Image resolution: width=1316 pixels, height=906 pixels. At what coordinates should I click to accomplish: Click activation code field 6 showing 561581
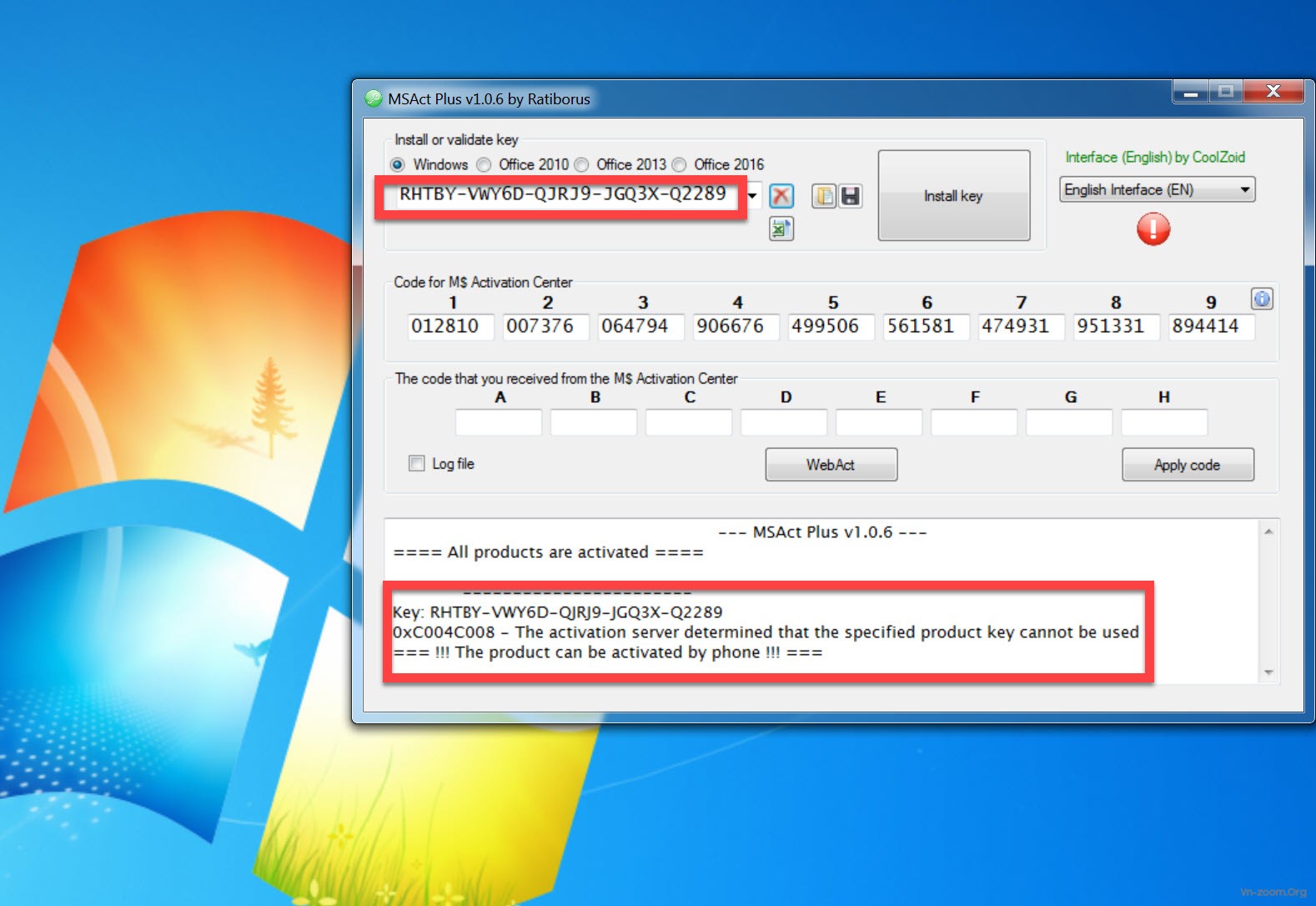[927, 326]
